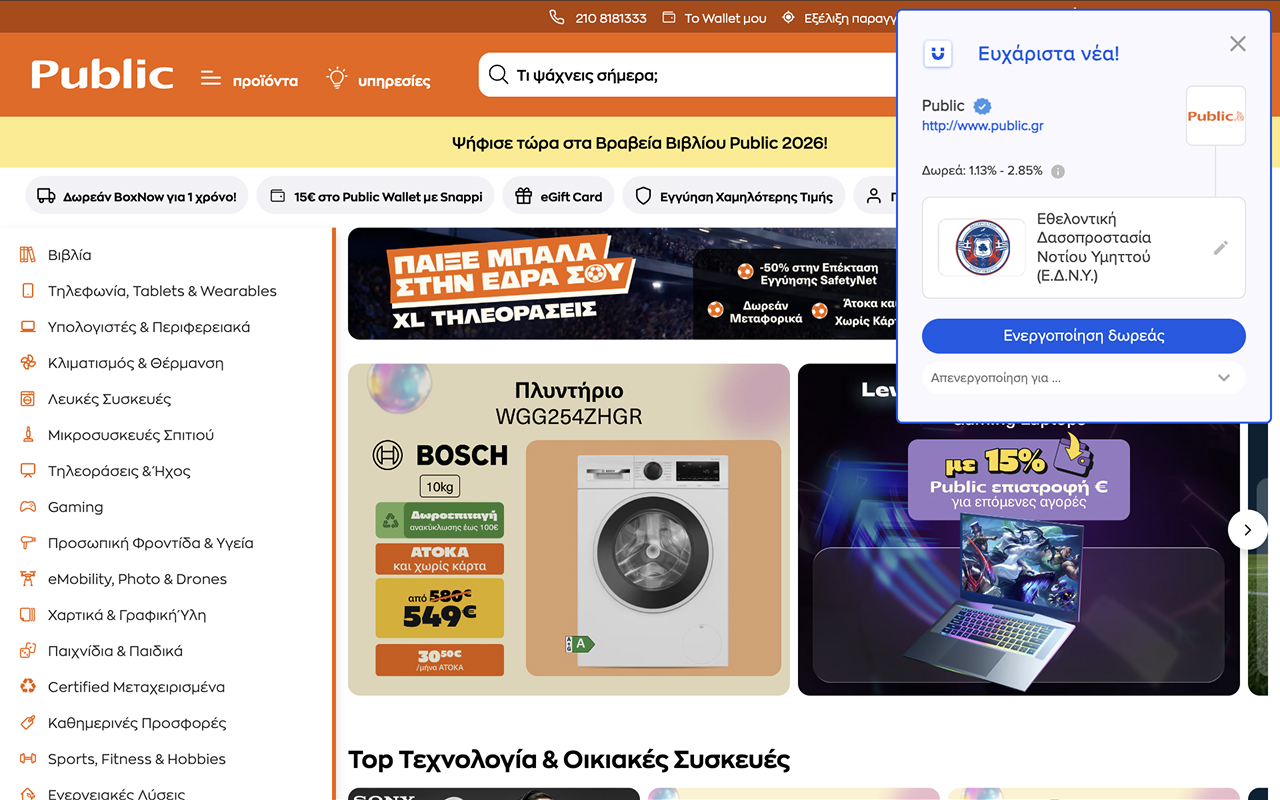1280x800 pixels.
Task: Advance carousel with the right arrow button
Action: tap(1247, 530)
